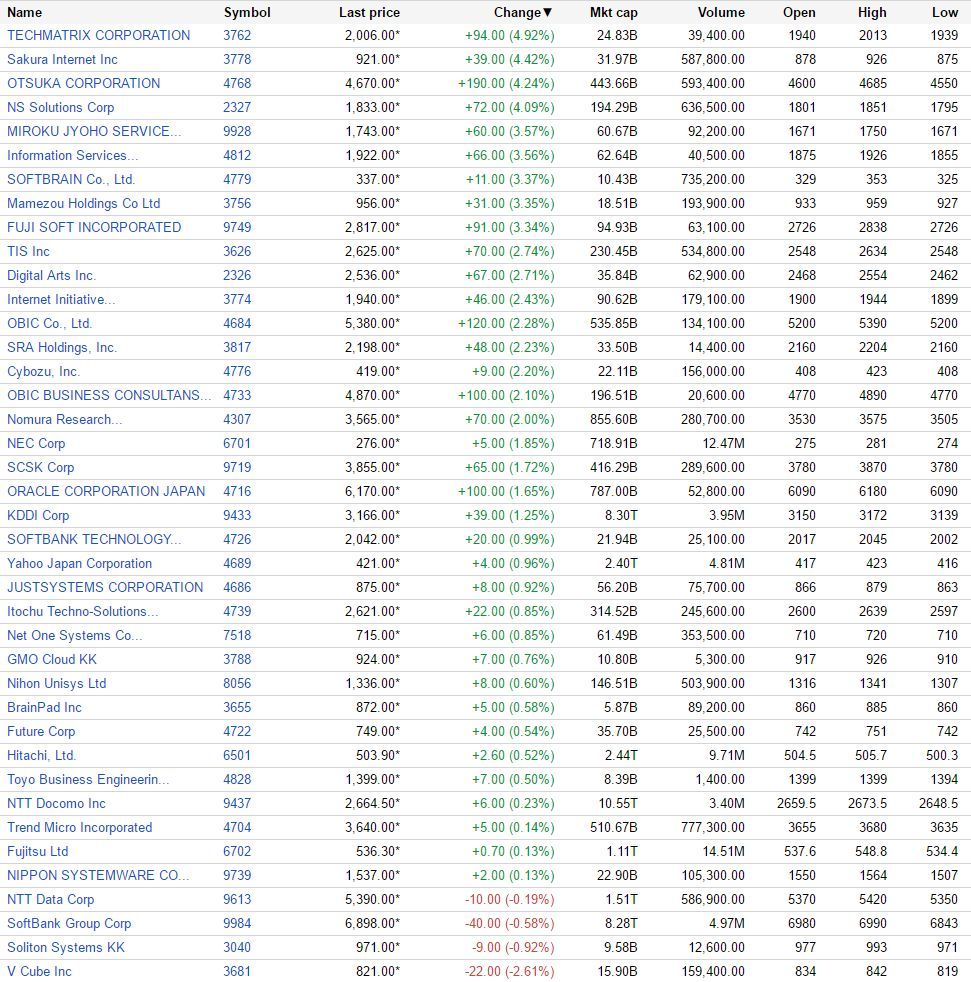Image resolution: width=971 pixels, height=982 pixels.
Task: Open Hitachi, Ltd. link
Action: [x=41, y=756]
